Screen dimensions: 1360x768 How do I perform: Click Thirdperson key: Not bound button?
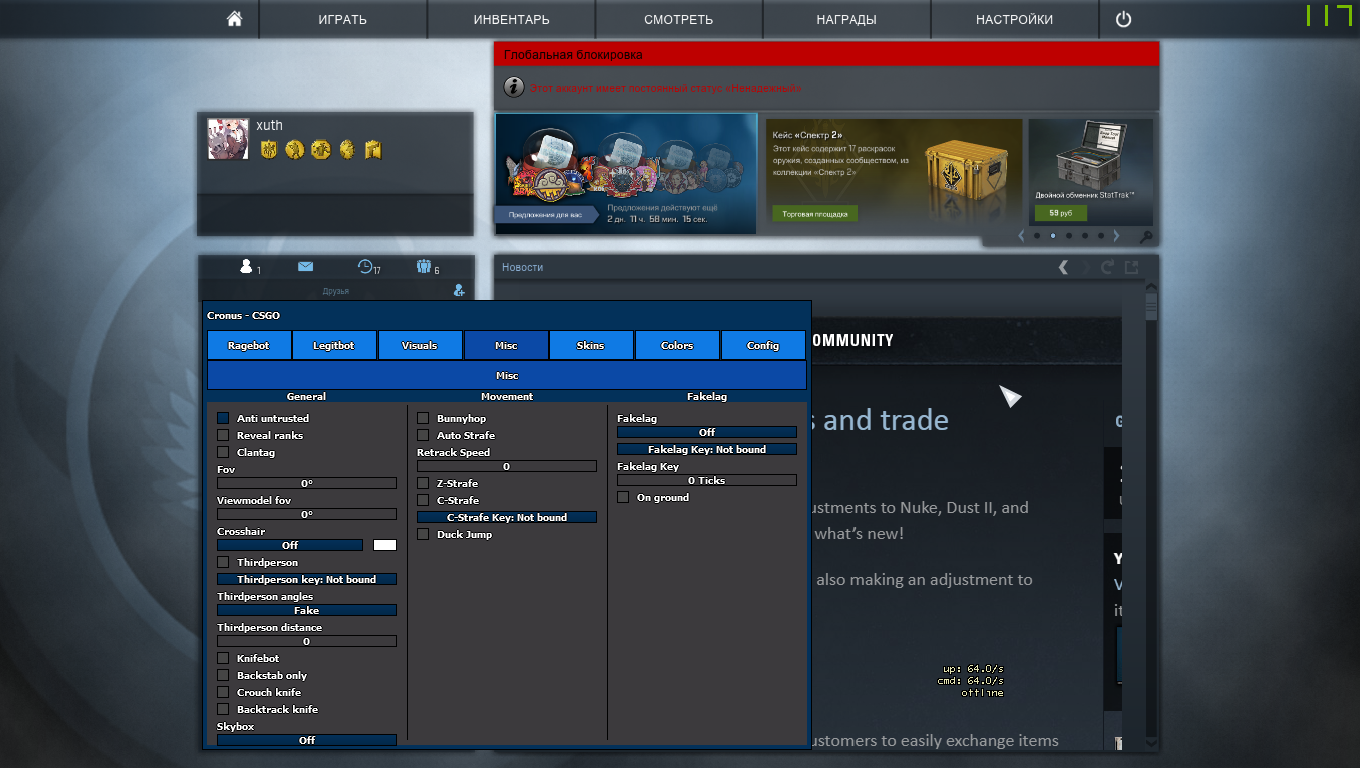307,579
